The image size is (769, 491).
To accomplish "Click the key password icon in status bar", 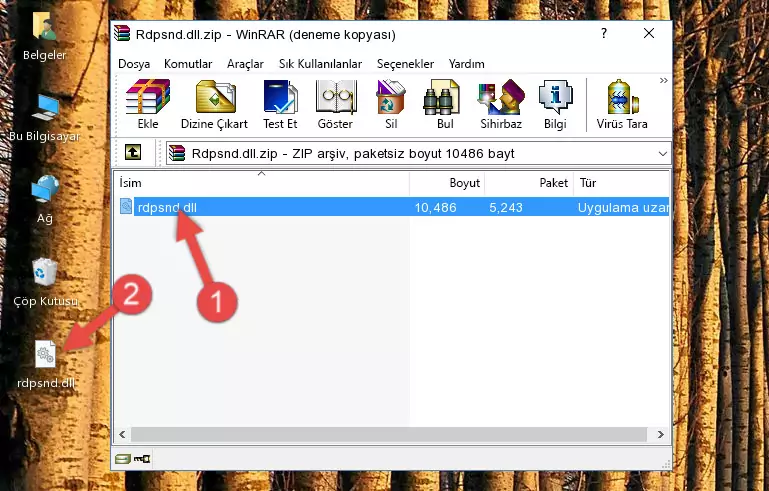I will pyautogui.click(x=142, y=459).
